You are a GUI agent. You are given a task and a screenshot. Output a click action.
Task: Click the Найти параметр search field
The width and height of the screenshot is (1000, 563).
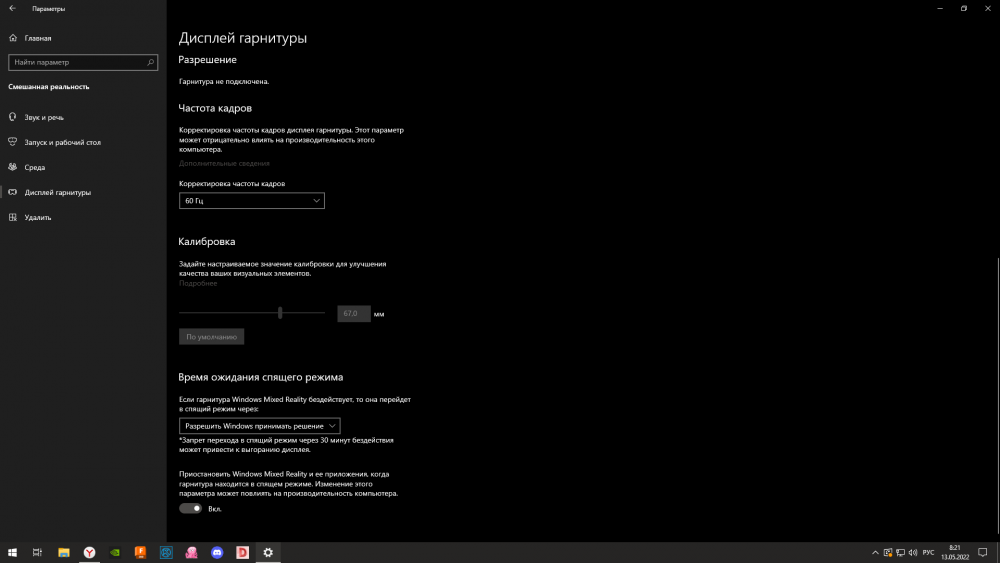point(83,62)
